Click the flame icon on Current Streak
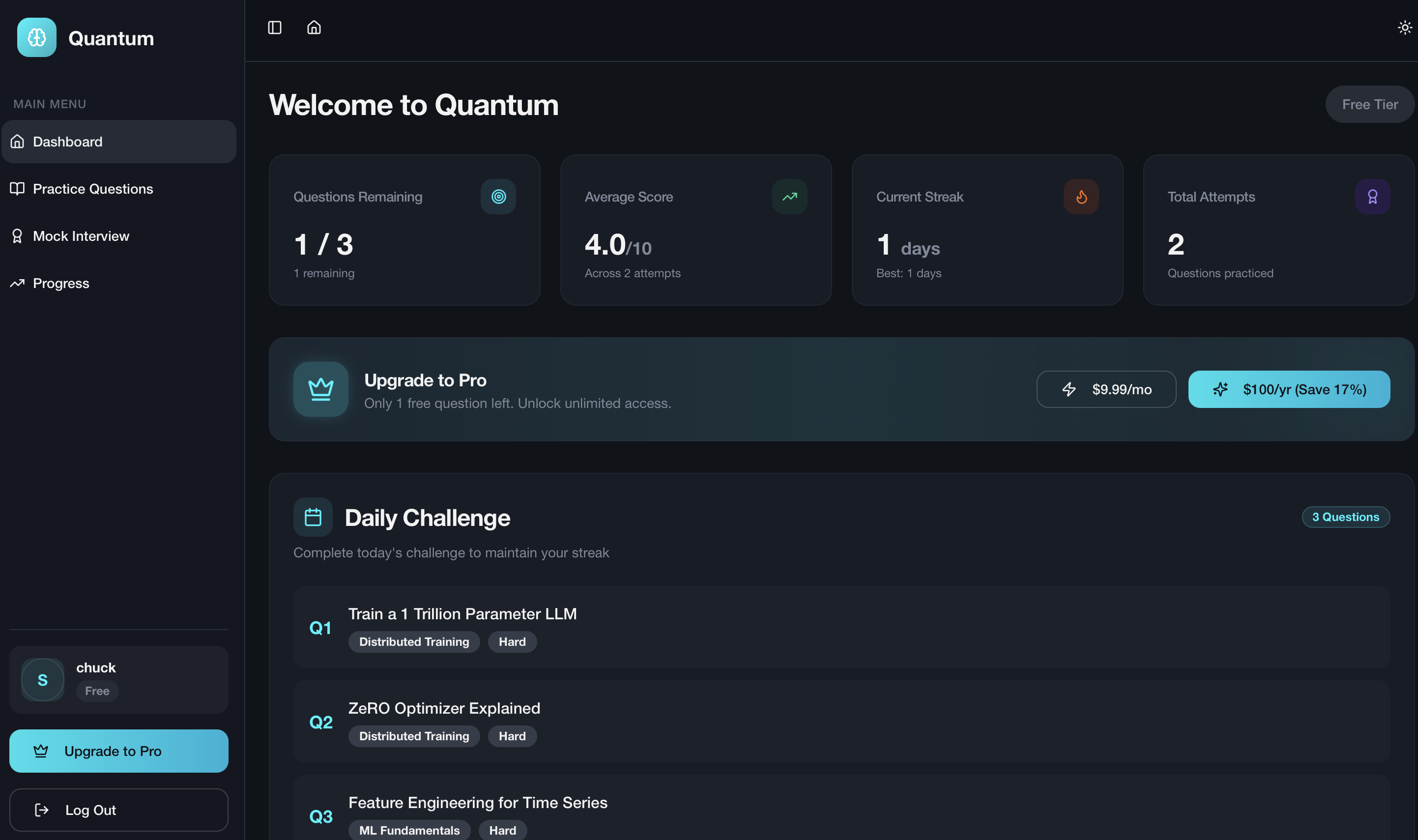1418x840 pixels. [1081, 197]
